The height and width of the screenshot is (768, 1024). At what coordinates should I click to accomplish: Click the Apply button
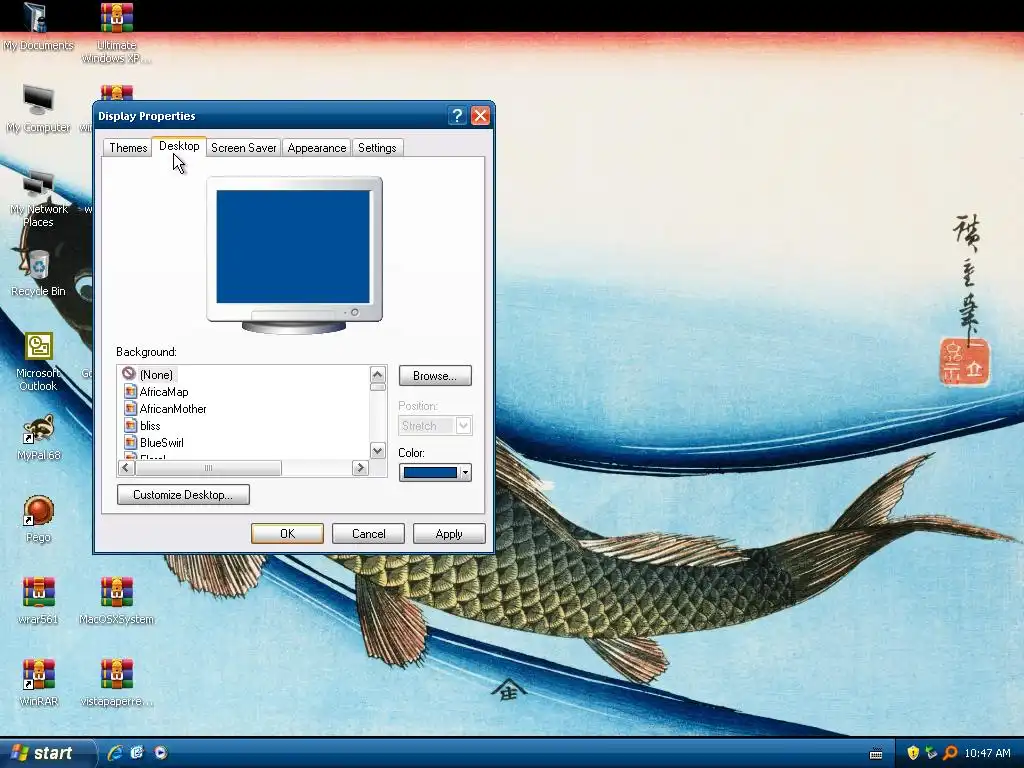(x=449, y=534)
